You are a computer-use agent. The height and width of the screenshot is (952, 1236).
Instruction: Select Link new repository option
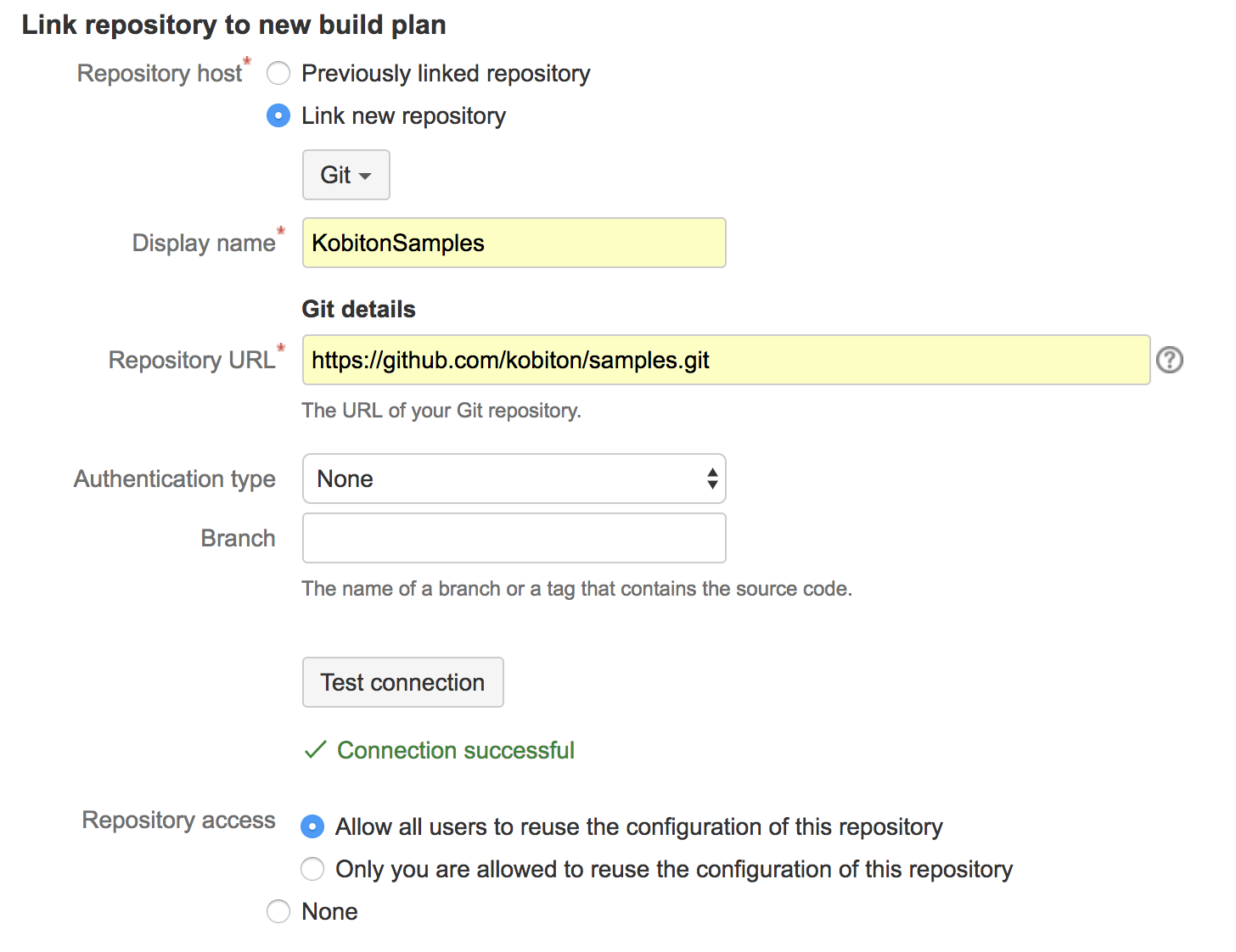(278, 115)
